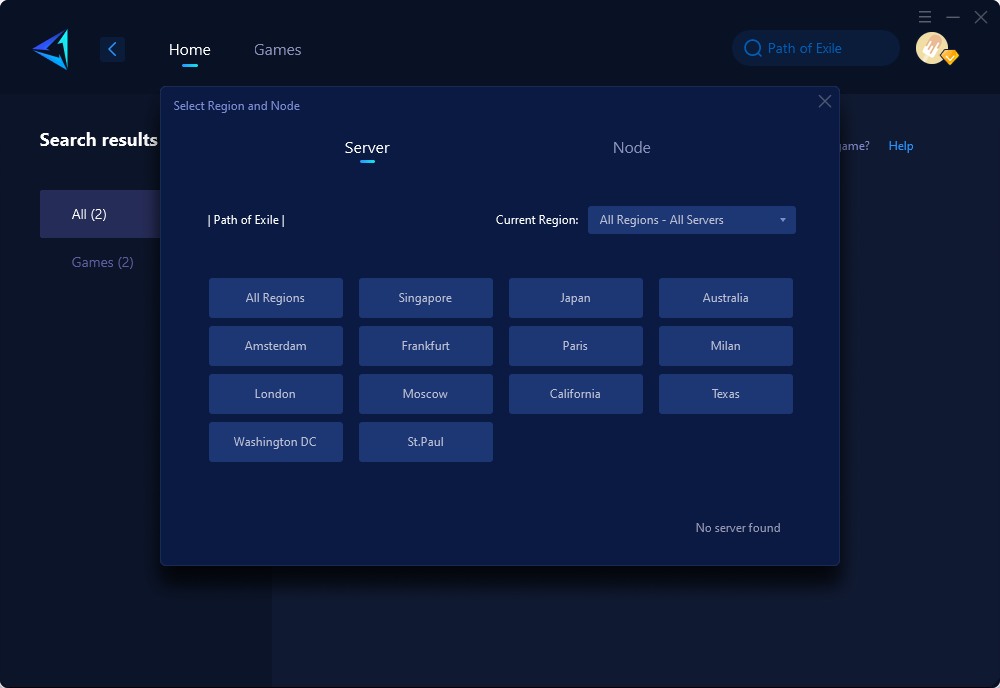Open the Home tab
This screenshot has width=1000, height=688.
tap(189, 50)
